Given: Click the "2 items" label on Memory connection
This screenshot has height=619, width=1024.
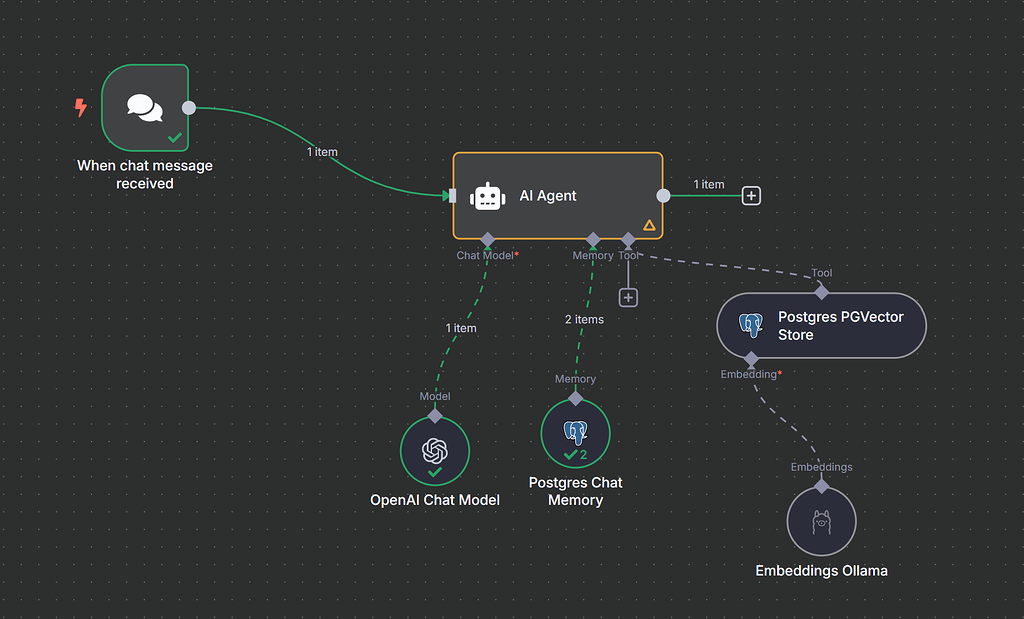Looking at the screenshot, I should tap(585, 319).
